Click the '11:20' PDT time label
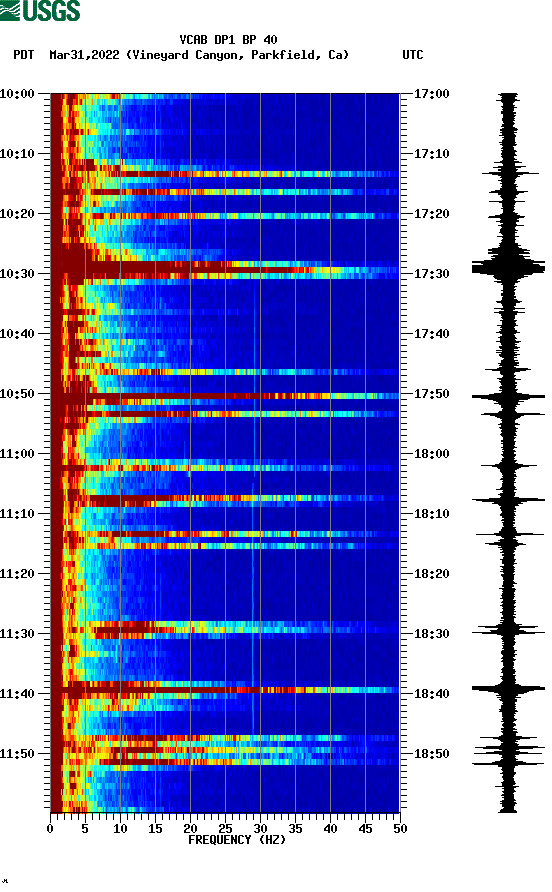The width and height of the screenshot is (552, 892). coord(17,573)
